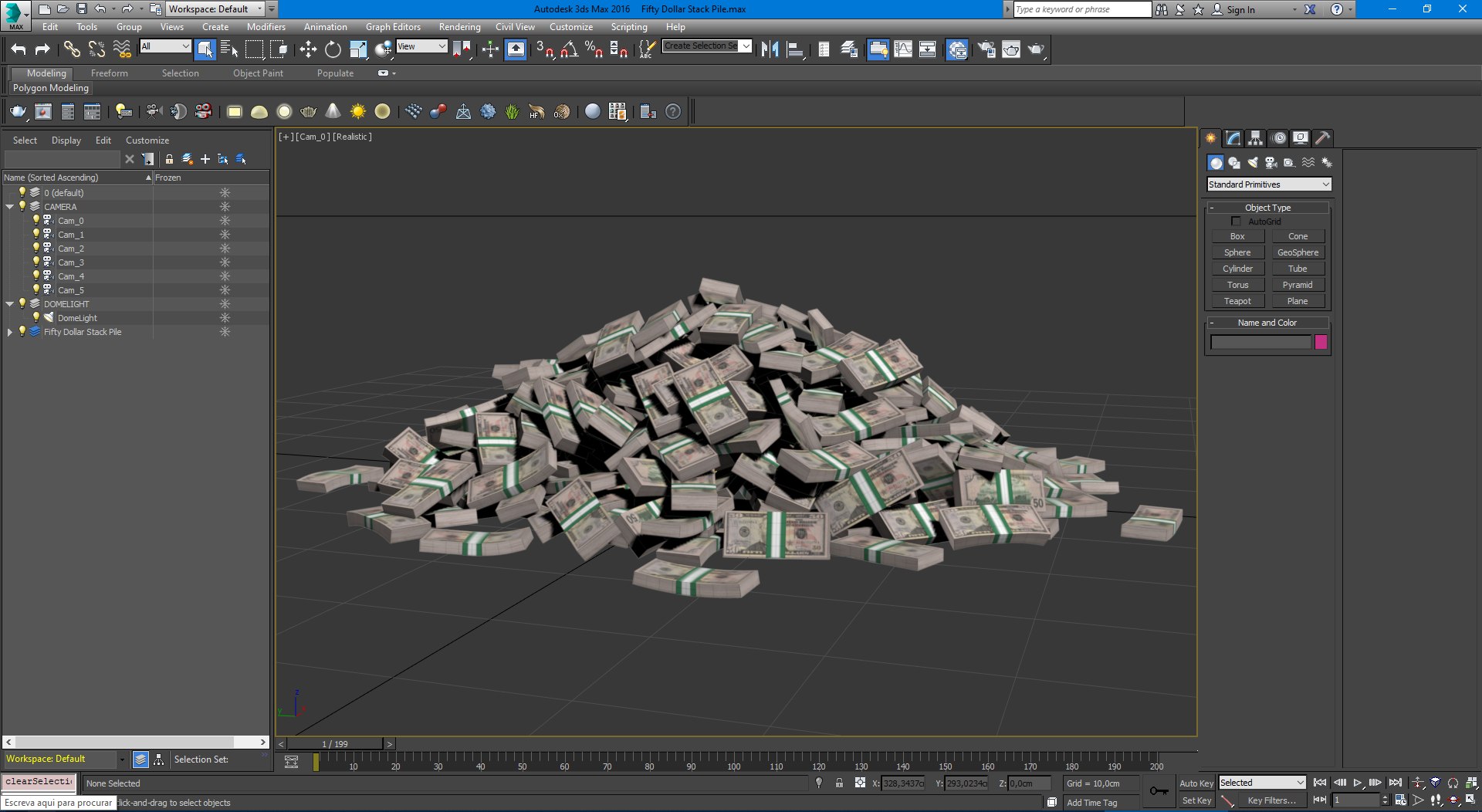The height and width of the screenshot is (812, 1482).
Task: Toggle visibility bulb of DomeLight
Action: coord(36,317)
